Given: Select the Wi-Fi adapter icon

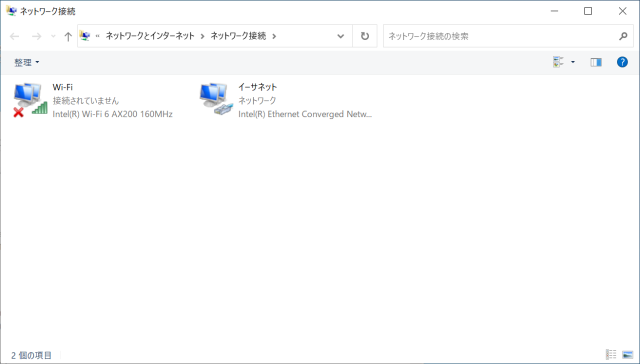Looking at the screenshot, I should tap(30, 100).
